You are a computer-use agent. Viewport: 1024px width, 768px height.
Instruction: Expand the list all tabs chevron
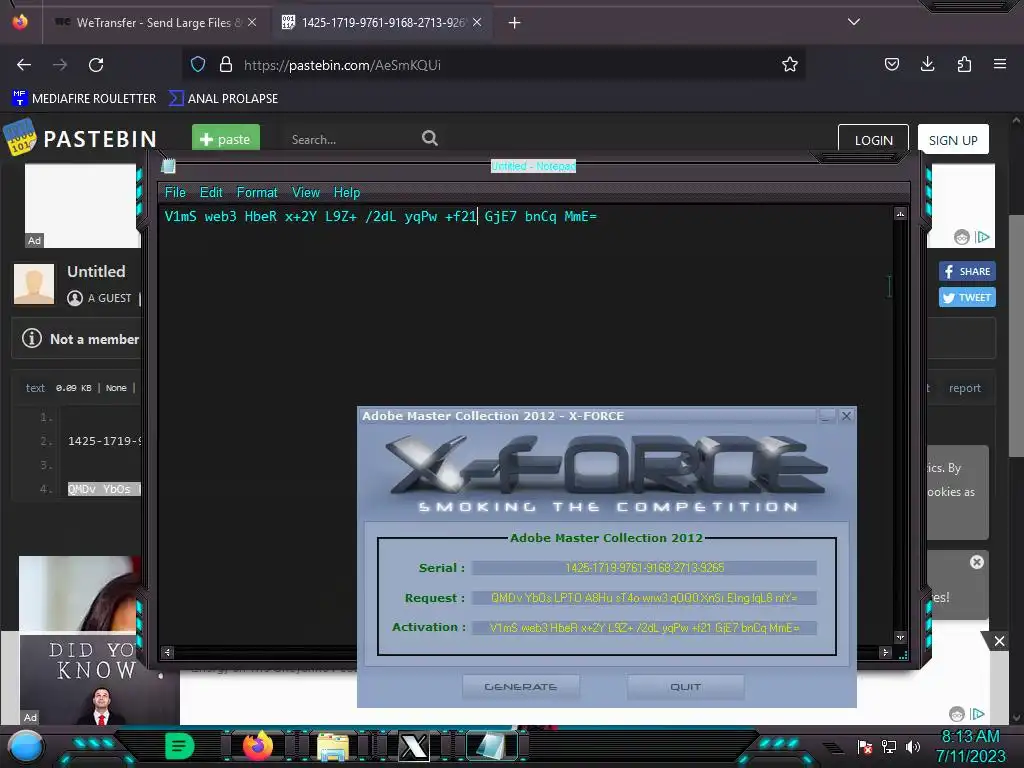854,22
